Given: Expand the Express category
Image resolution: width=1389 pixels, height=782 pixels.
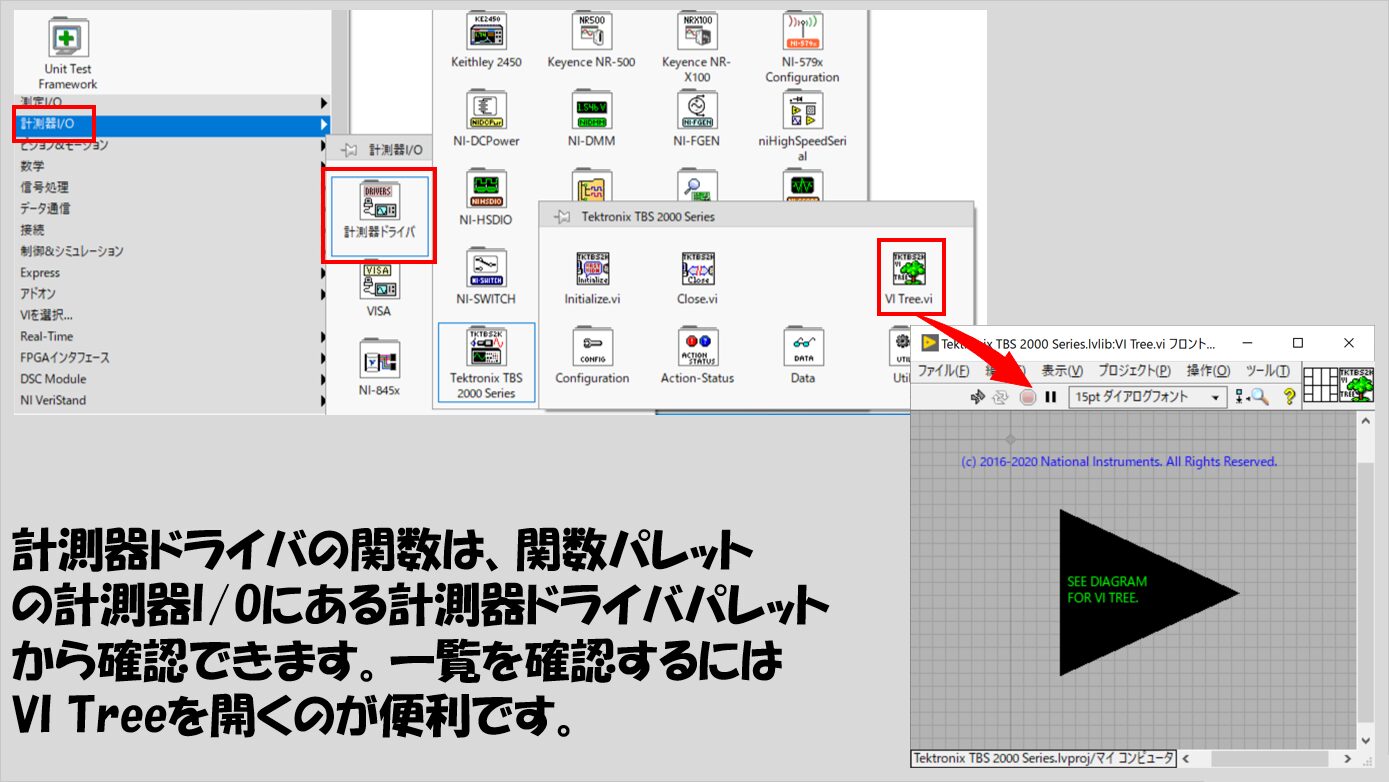Looking at the screenshot, I should (172, 272).
